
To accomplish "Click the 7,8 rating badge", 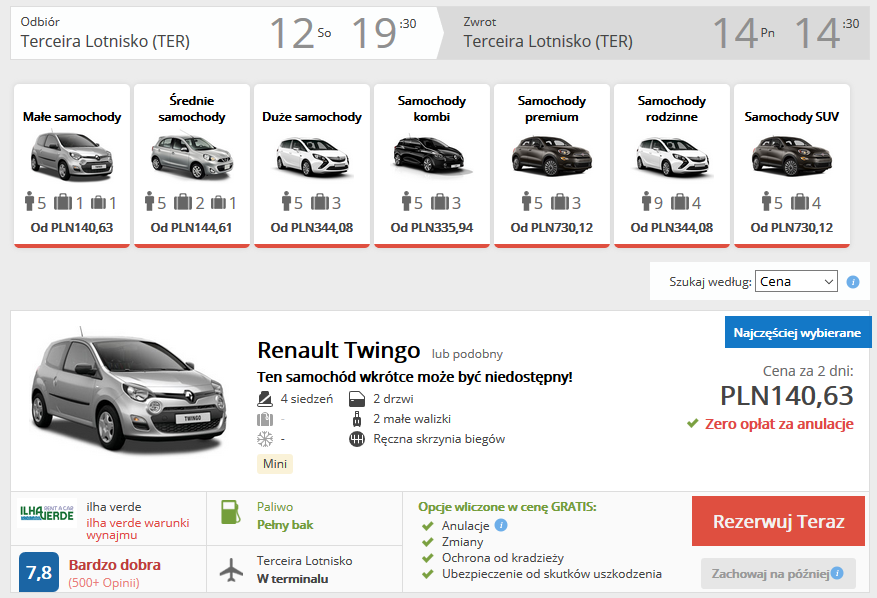I will coord(39,572).
